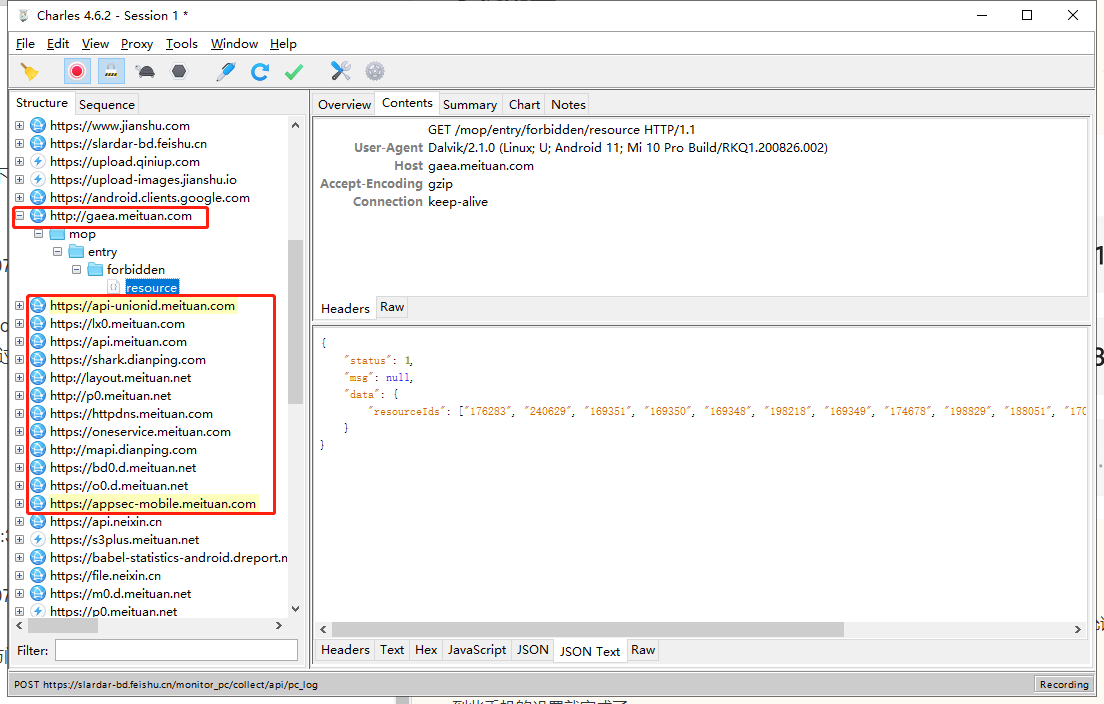Toggle breakpoints hexagon icon

[180, 71]
